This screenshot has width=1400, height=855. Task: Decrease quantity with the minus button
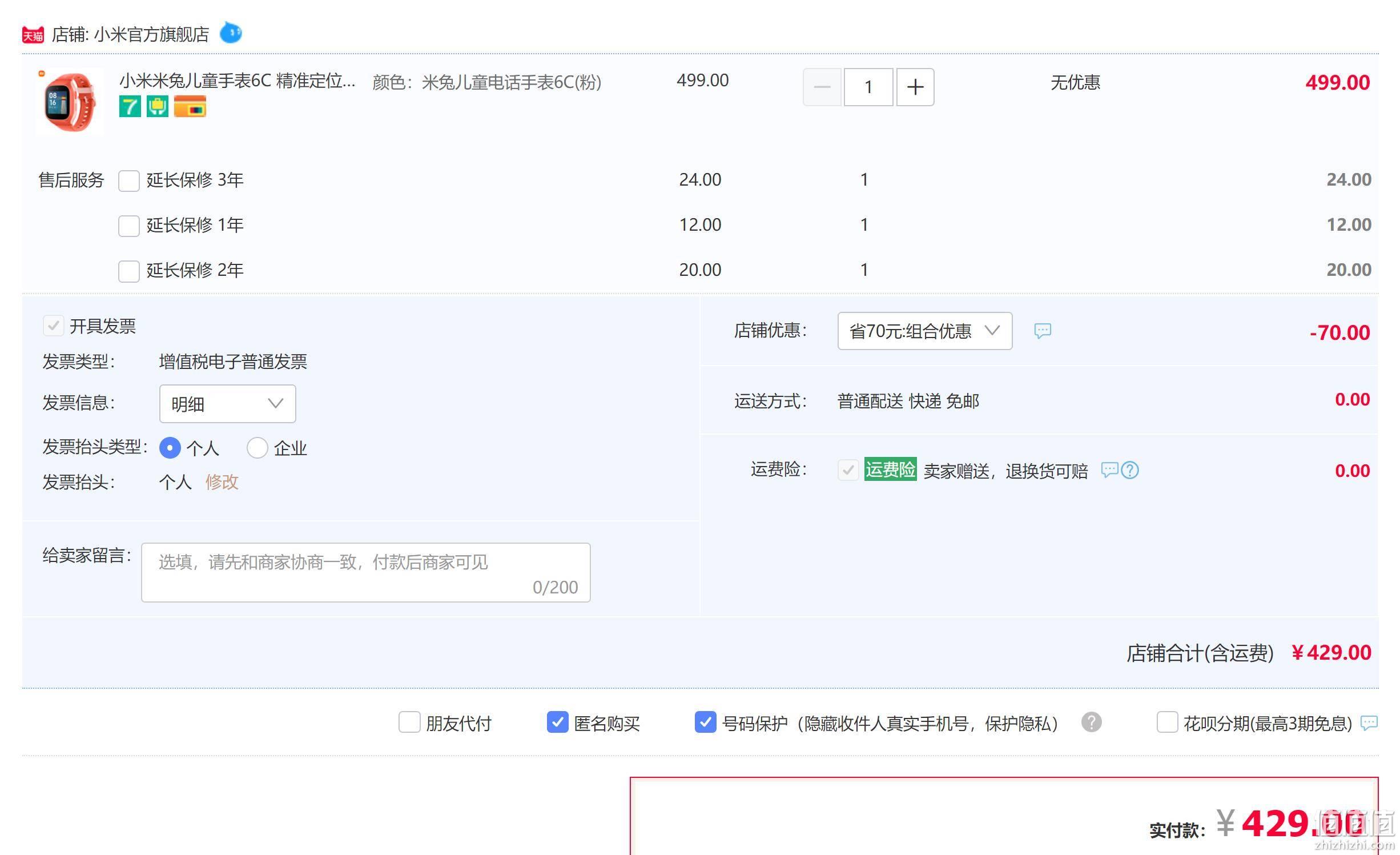[x=822, y=87]
